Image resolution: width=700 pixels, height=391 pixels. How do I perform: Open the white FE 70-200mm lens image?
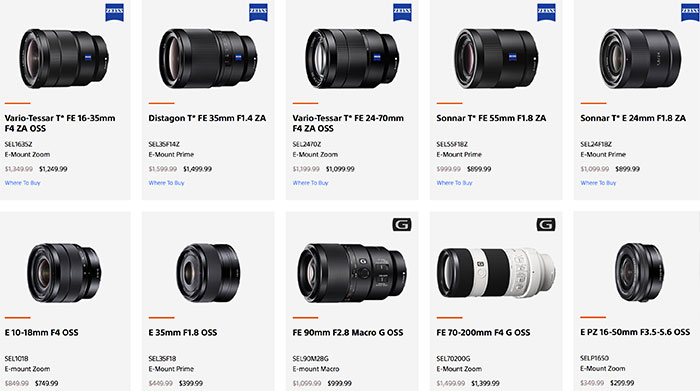pos(496,273)
